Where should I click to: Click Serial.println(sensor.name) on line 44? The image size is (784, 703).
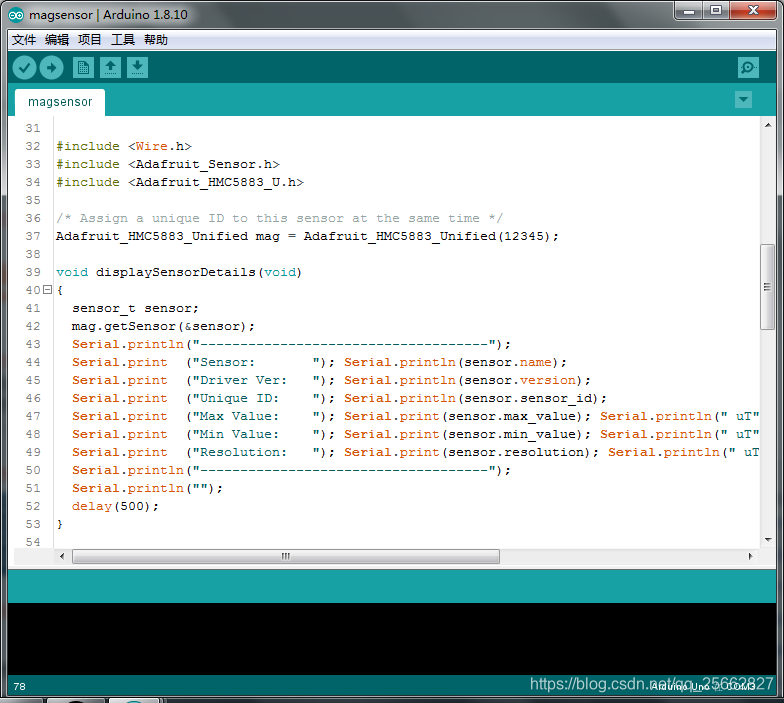[x=455, y=362]
